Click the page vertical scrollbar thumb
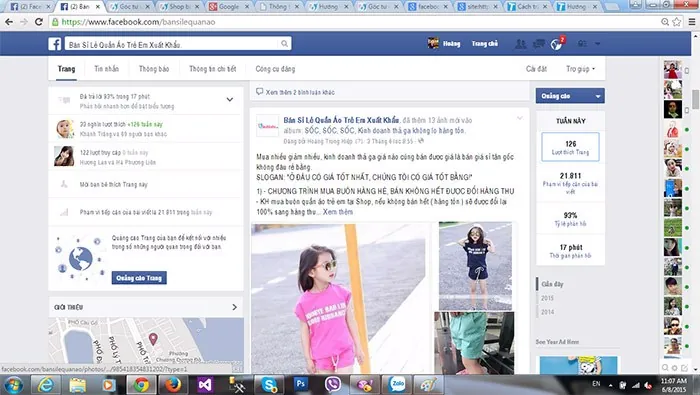Viewport: 700px width, 395px height. pyautogui.click(x=695, y=99)
